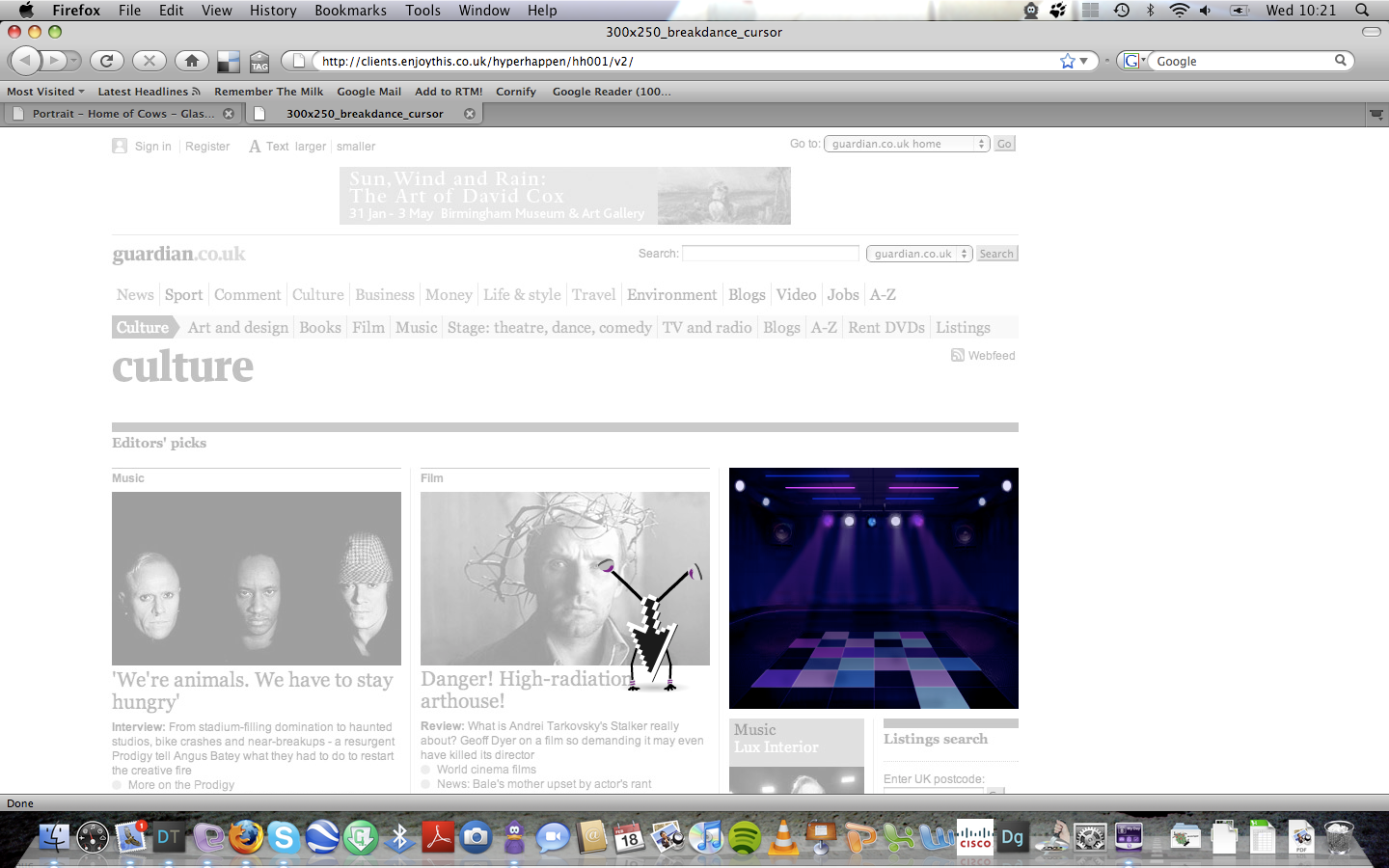Click the Firefox Reload button
This screenshot has width=1389, height=868.
tap(107, 61)
